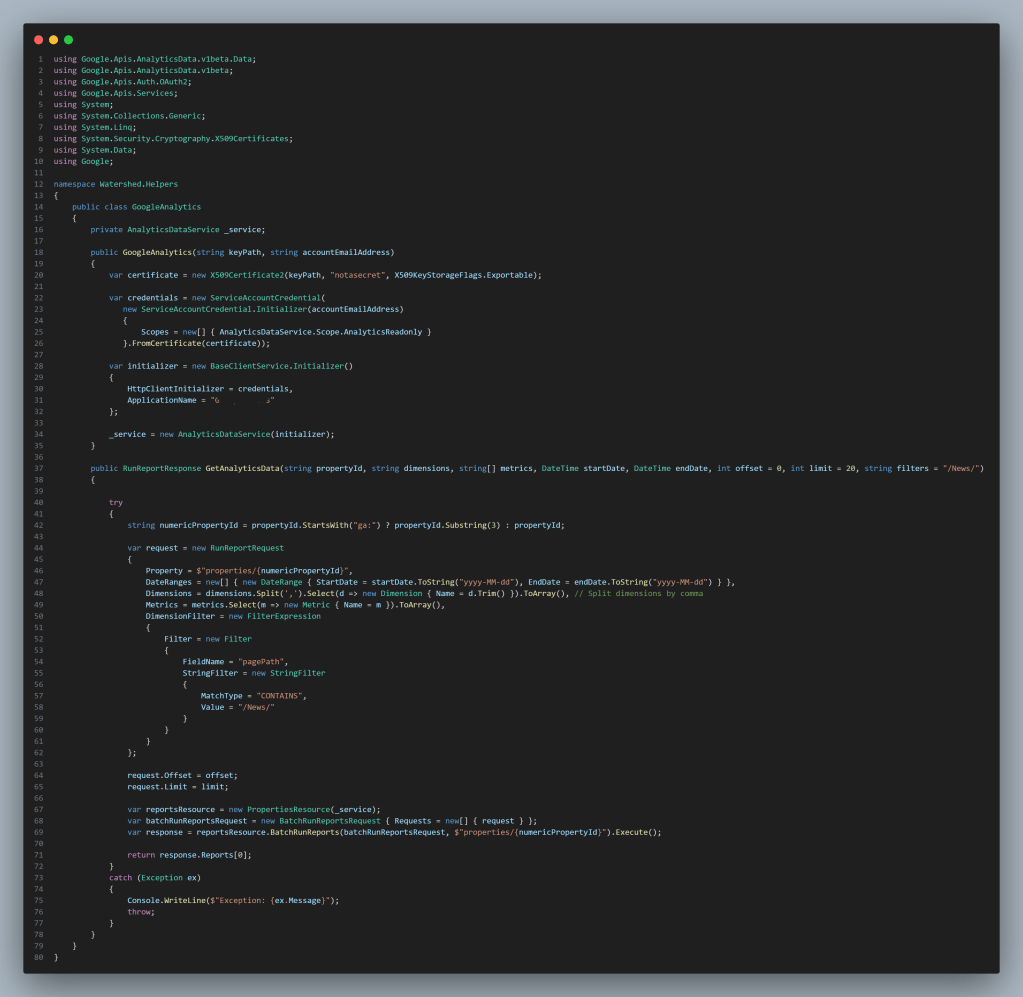Click the throw statement
Viewport: 1023px width, 997px height.
pyautogui.click(x=141, y=911)
